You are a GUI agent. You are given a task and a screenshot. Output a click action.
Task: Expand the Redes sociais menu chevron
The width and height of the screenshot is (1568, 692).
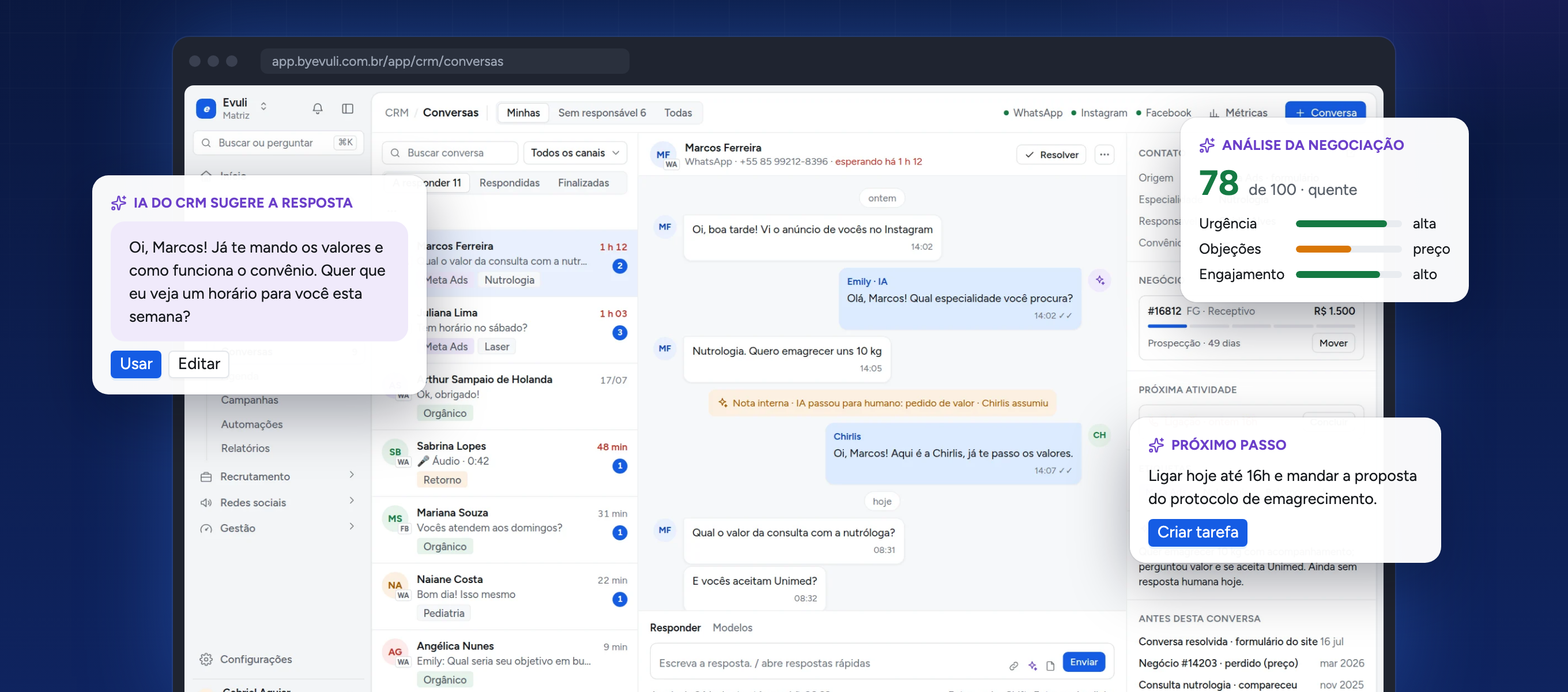coord(352,501)
